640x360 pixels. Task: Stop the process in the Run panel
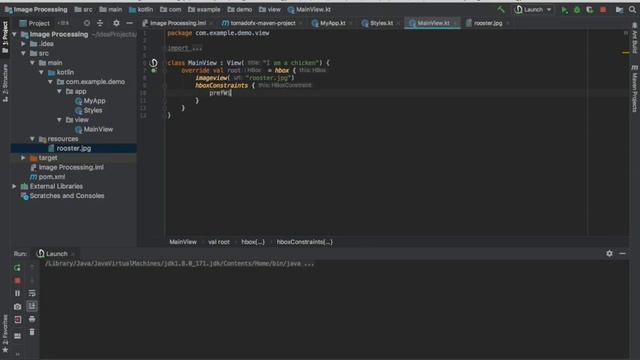[x=17, y=281]
